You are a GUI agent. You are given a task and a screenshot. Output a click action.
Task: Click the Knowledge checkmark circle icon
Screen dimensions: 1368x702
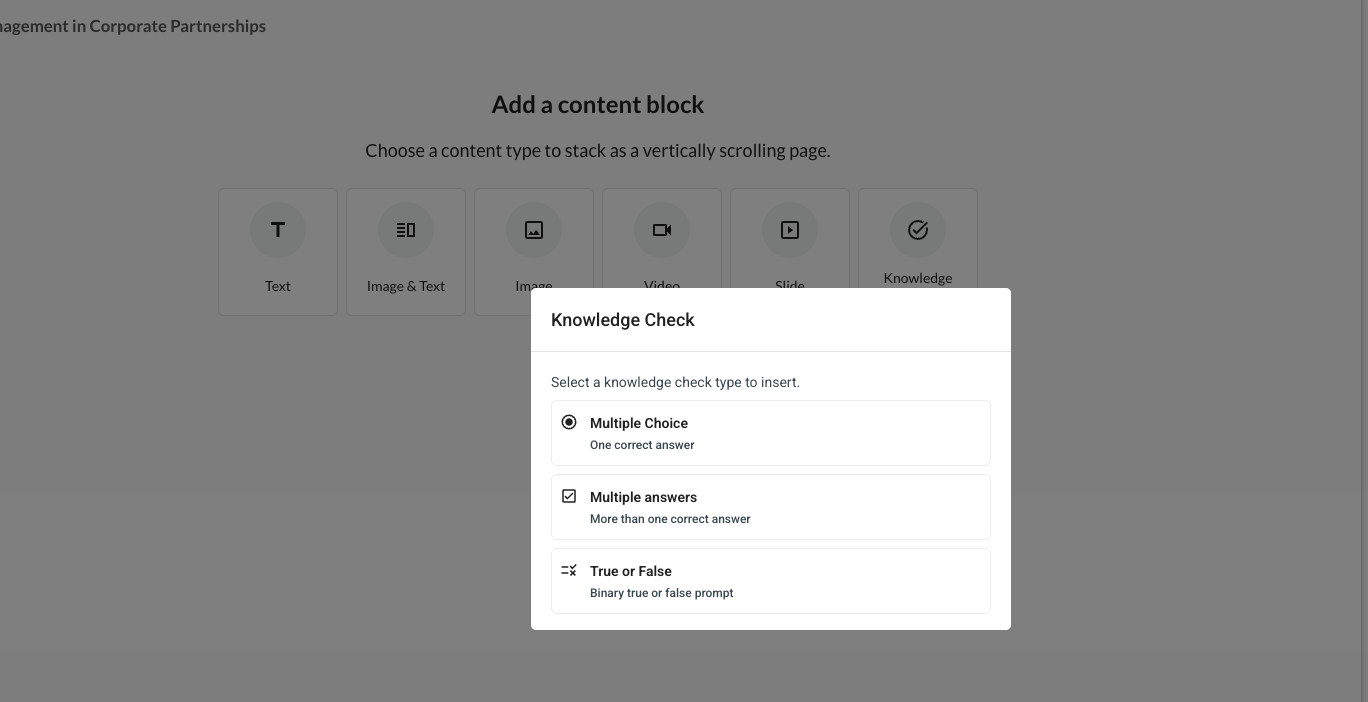pyautogui.click(x=918, y=230)
